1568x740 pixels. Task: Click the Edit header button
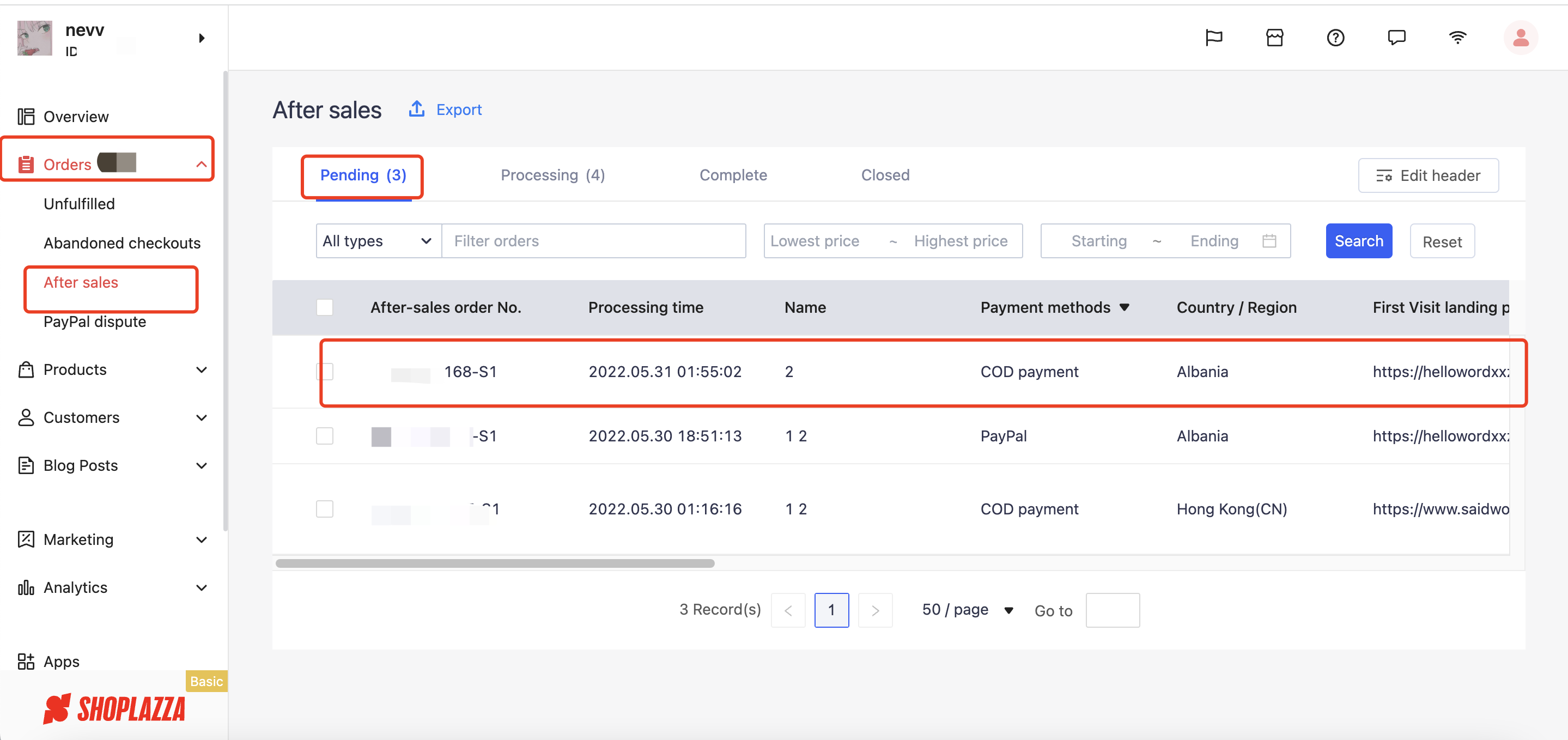(1428, 176)
